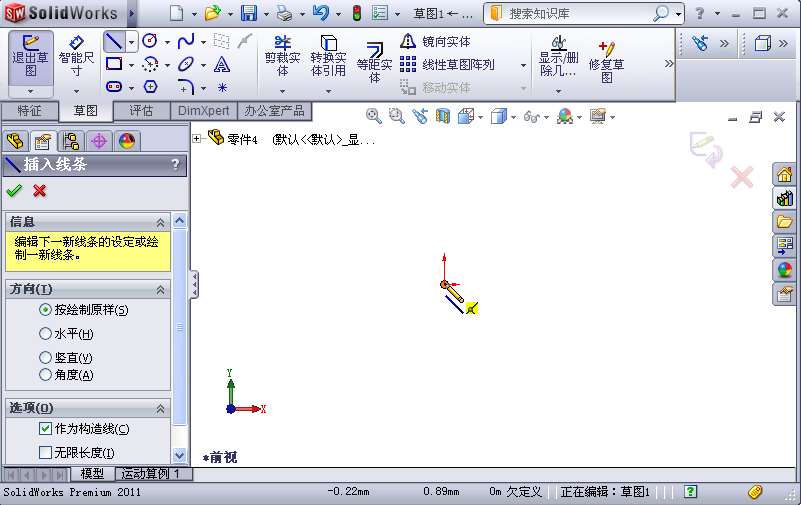The height and width of the screenshot is (505, 801).
Task: Switch to the 评估 (Evaluate) tab
Action: point(141,111)
